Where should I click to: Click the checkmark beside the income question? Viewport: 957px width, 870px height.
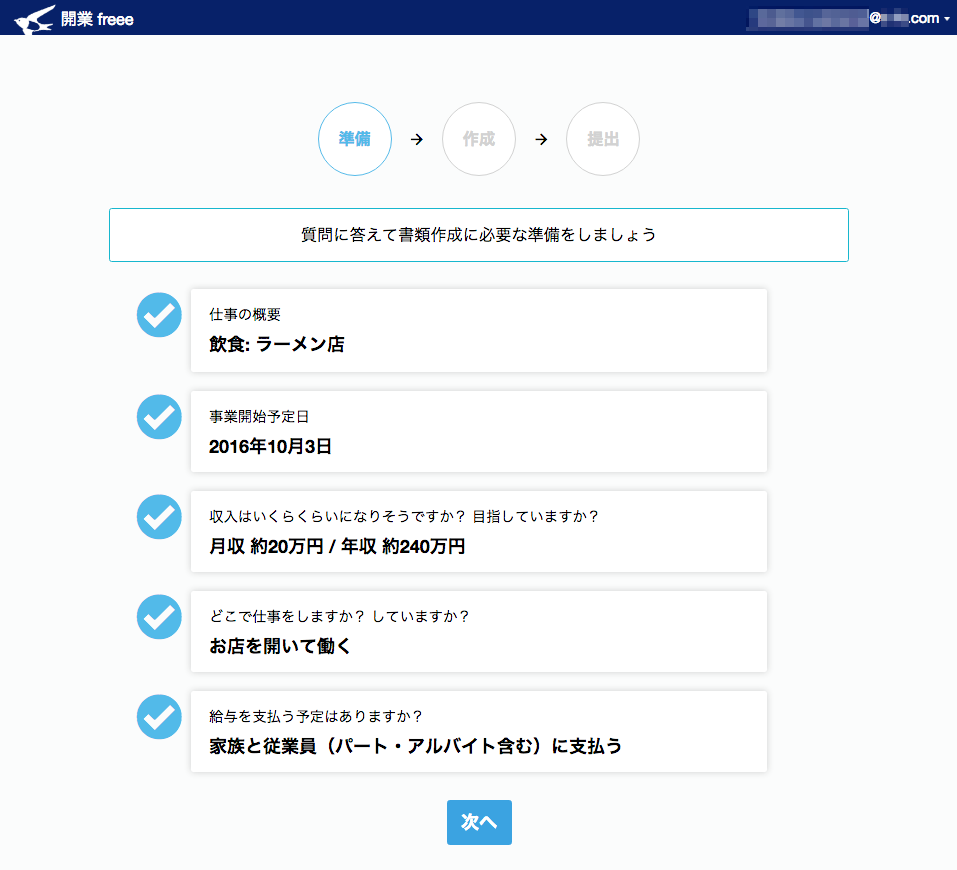(158, 516)
